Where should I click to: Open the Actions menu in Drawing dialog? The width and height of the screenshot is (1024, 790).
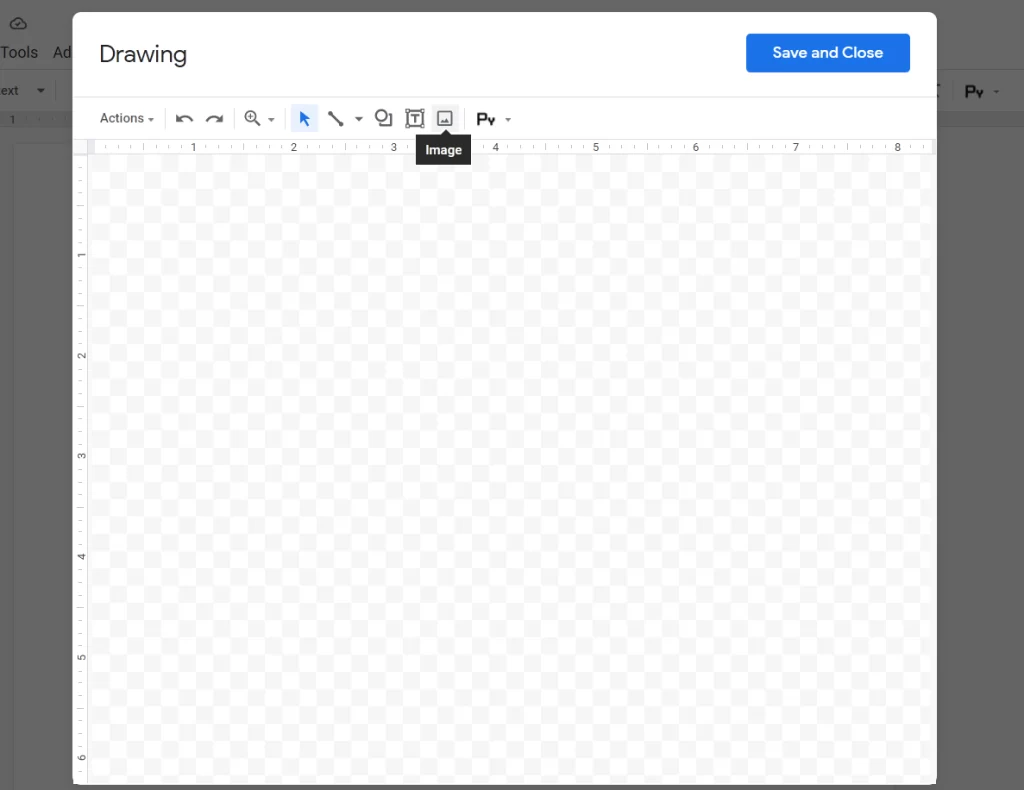(127, 118)
